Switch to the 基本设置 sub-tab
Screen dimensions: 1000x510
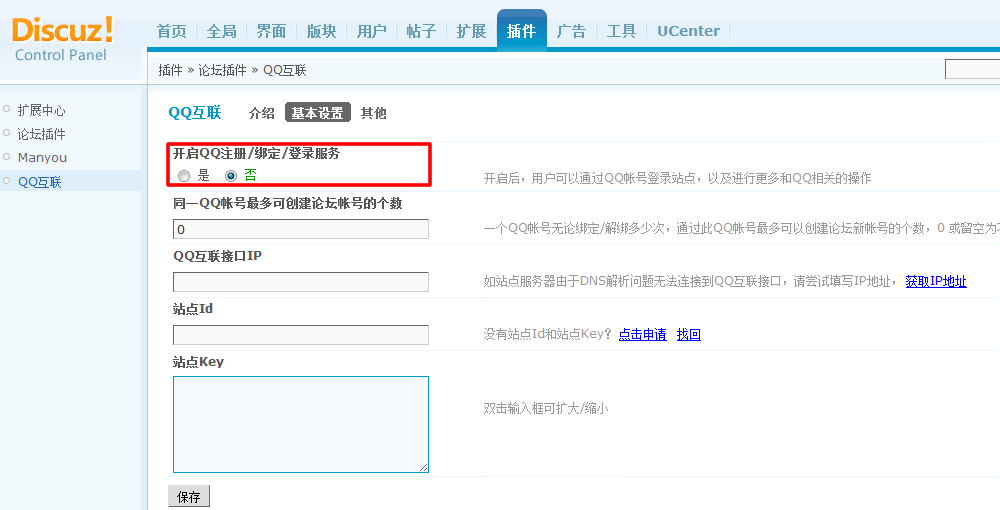point(318,113)
